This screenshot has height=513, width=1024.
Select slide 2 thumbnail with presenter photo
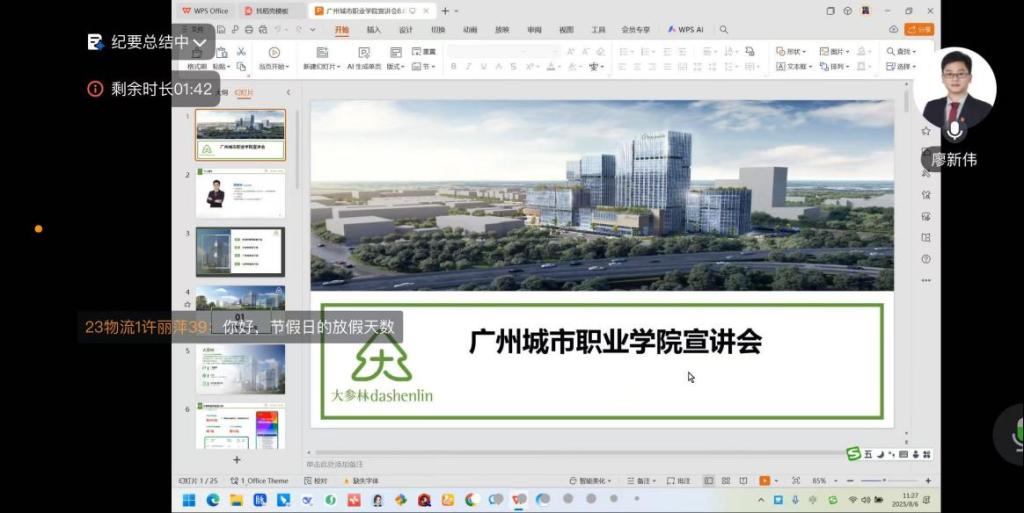[x=240, y=193]
